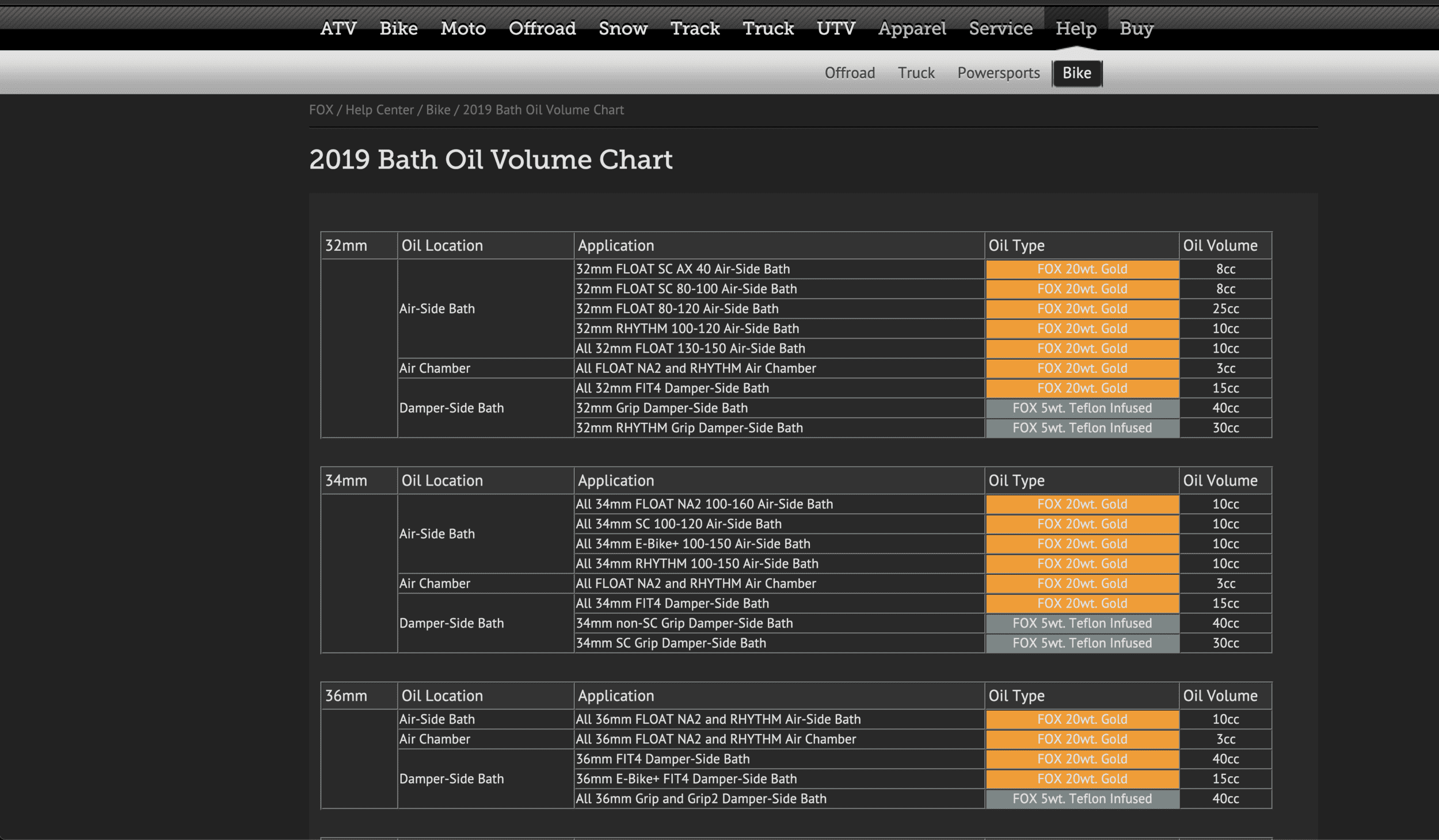
Task: Click the Help navigation tab
Action: [1076, 28]
